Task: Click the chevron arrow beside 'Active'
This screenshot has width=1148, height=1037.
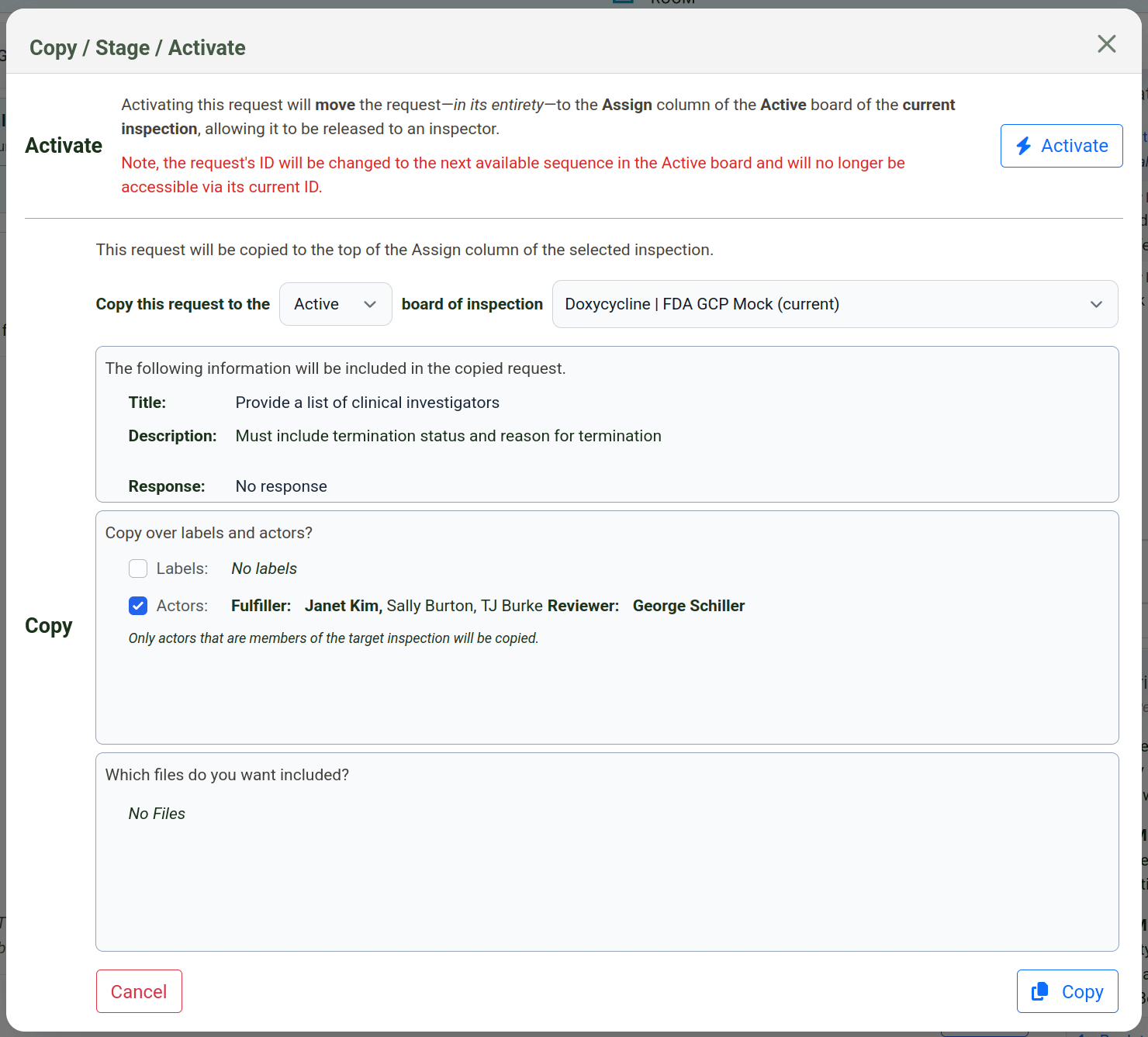Action: click(370, 304)
